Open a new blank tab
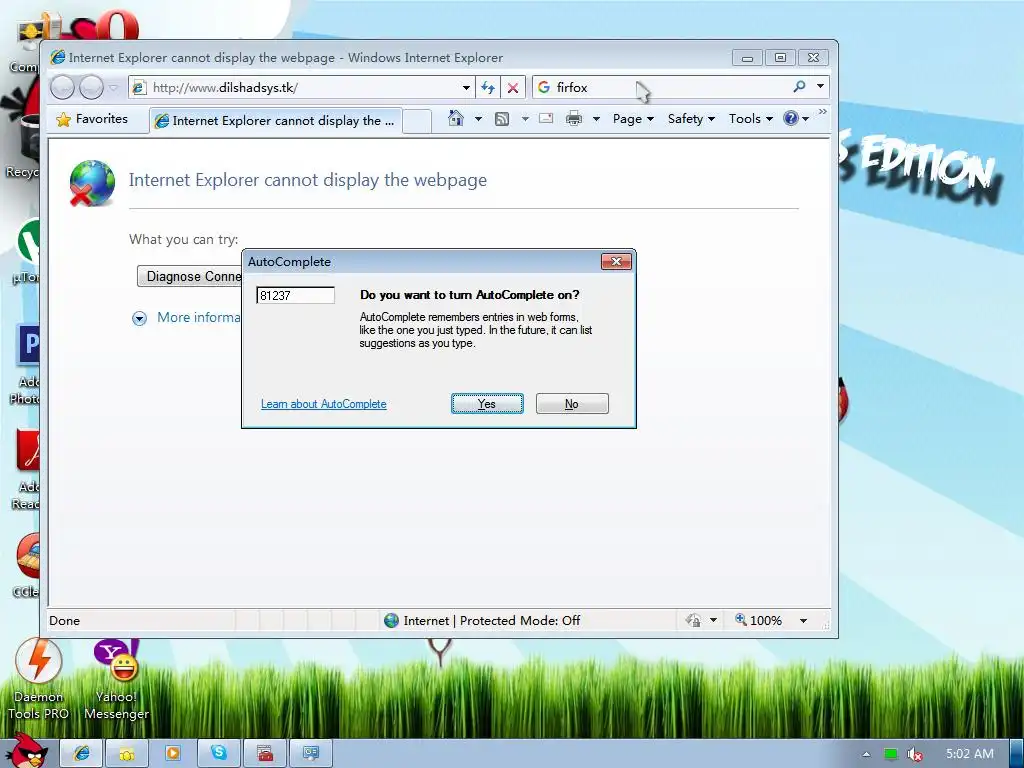 [417, 121]
